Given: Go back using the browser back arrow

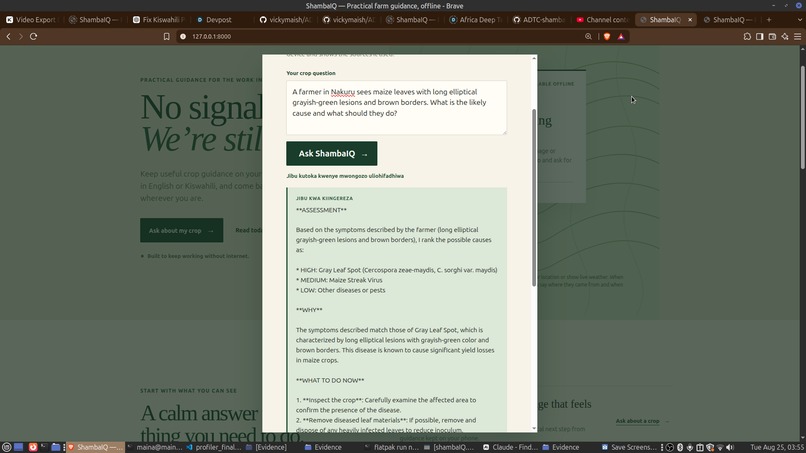Looking at the screenshot, I should tap(8, 37).
